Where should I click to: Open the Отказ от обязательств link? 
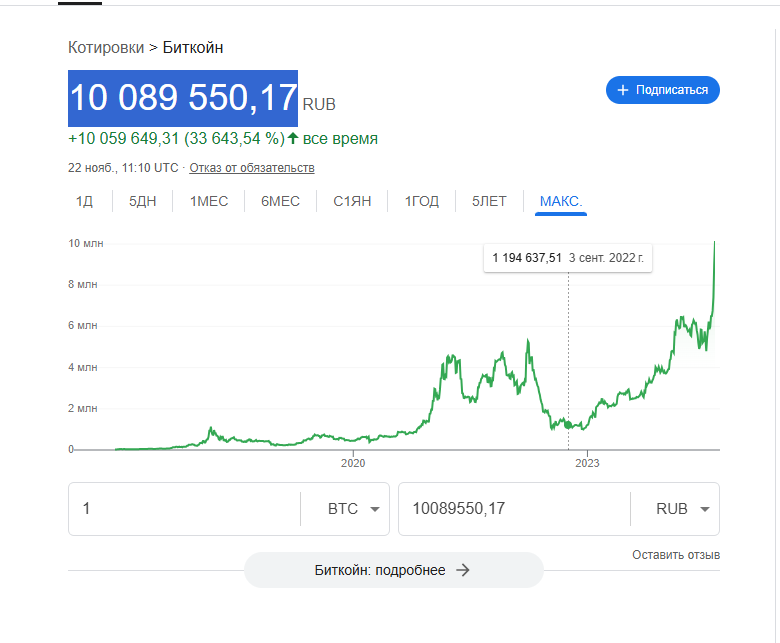point(252,168)
